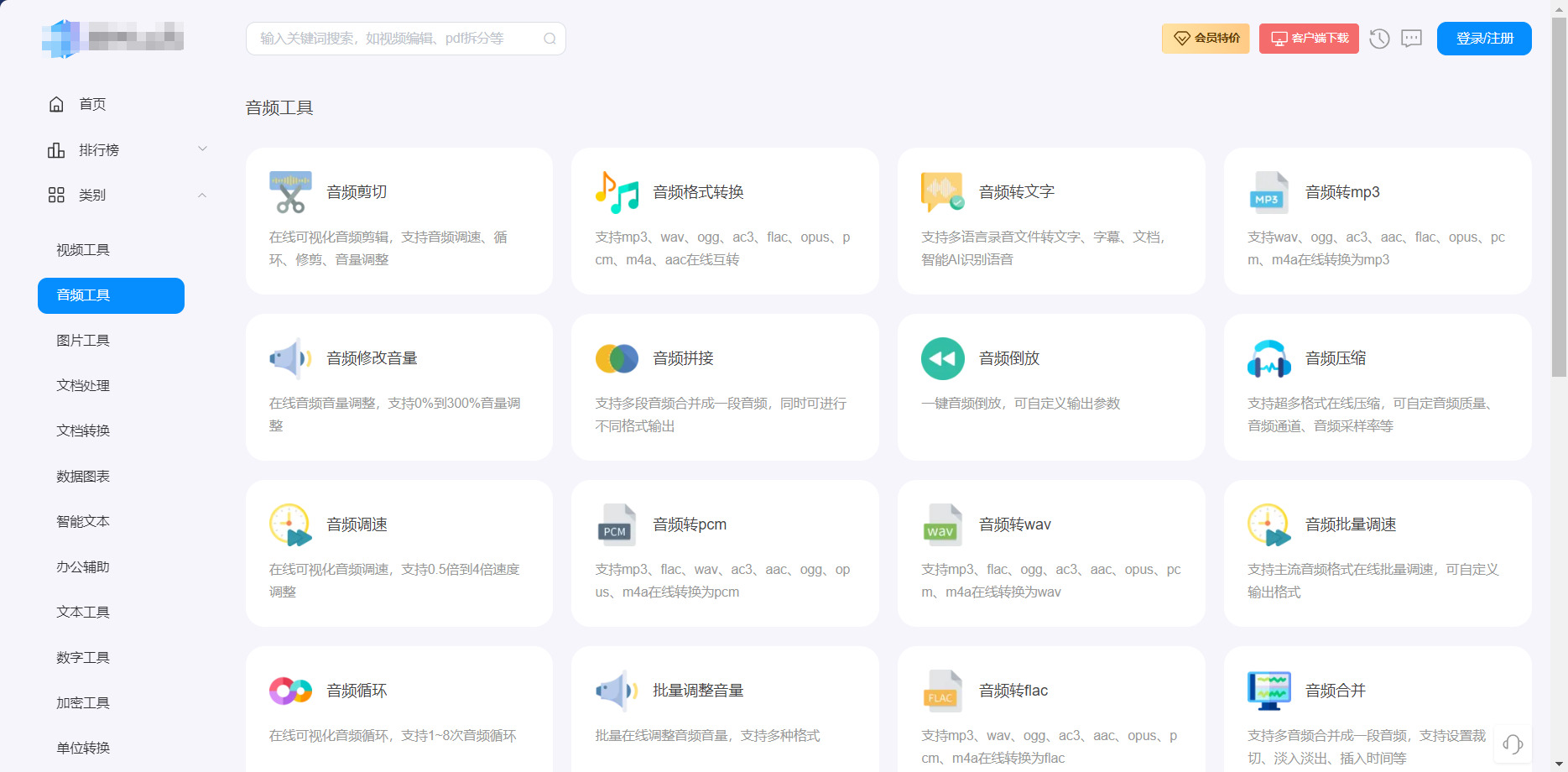Viewport: 1568px width, 772px height.
Task: Click the message chat bubble icon
Action: pos(1412,39)
